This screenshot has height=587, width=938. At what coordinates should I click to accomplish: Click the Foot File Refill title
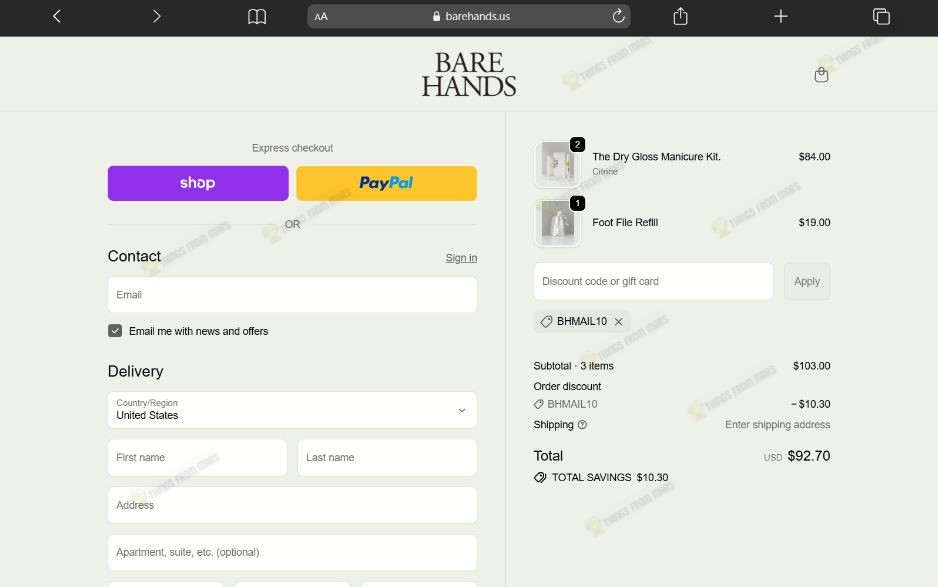(x=625, y=223)
